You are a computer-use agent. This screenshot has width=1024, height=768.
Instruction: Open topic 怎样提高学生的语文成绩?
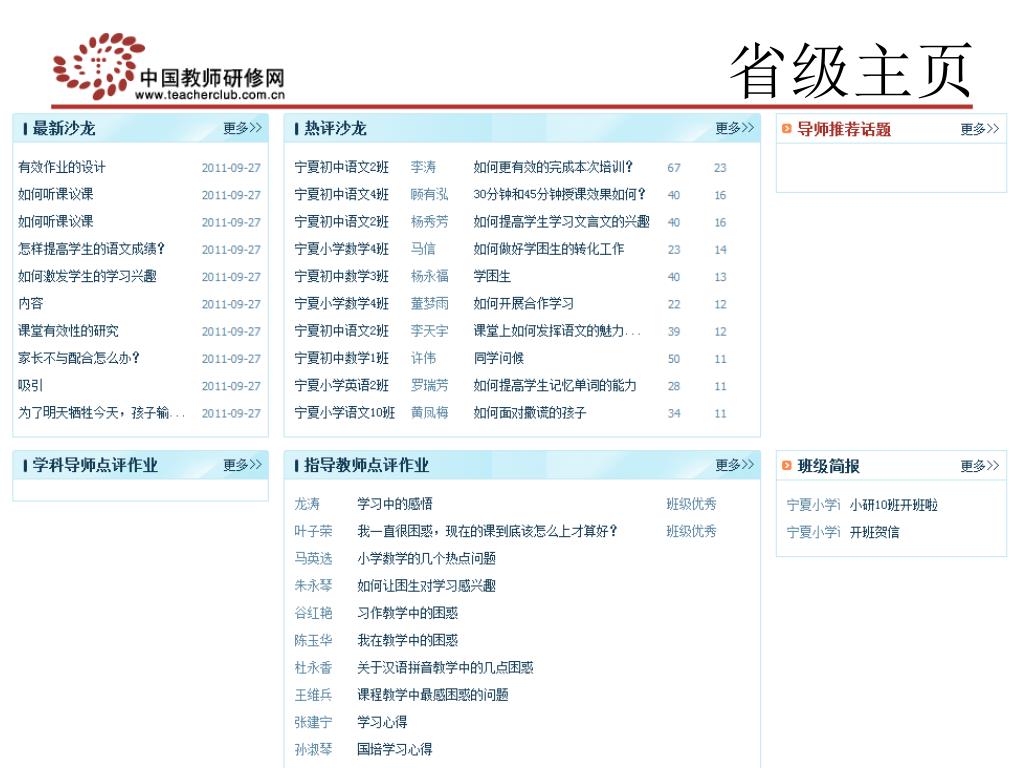[x=91, y=249]
